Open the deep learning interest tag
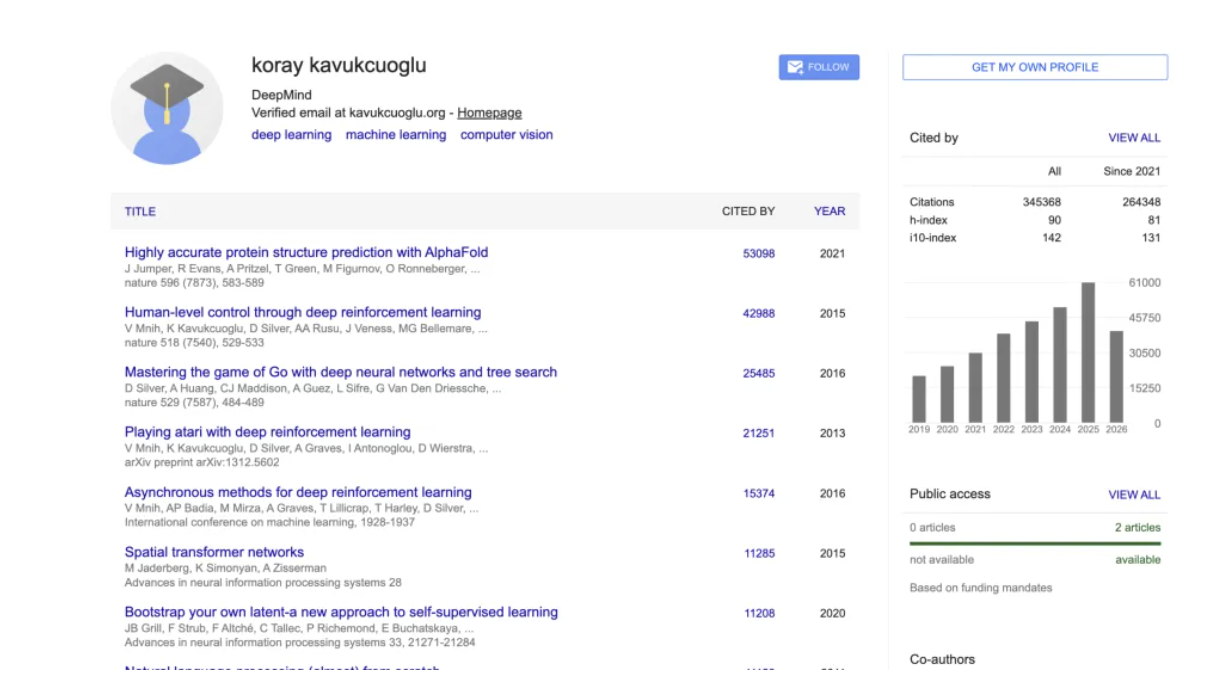 pyautogui.click(x=291, y=135)
